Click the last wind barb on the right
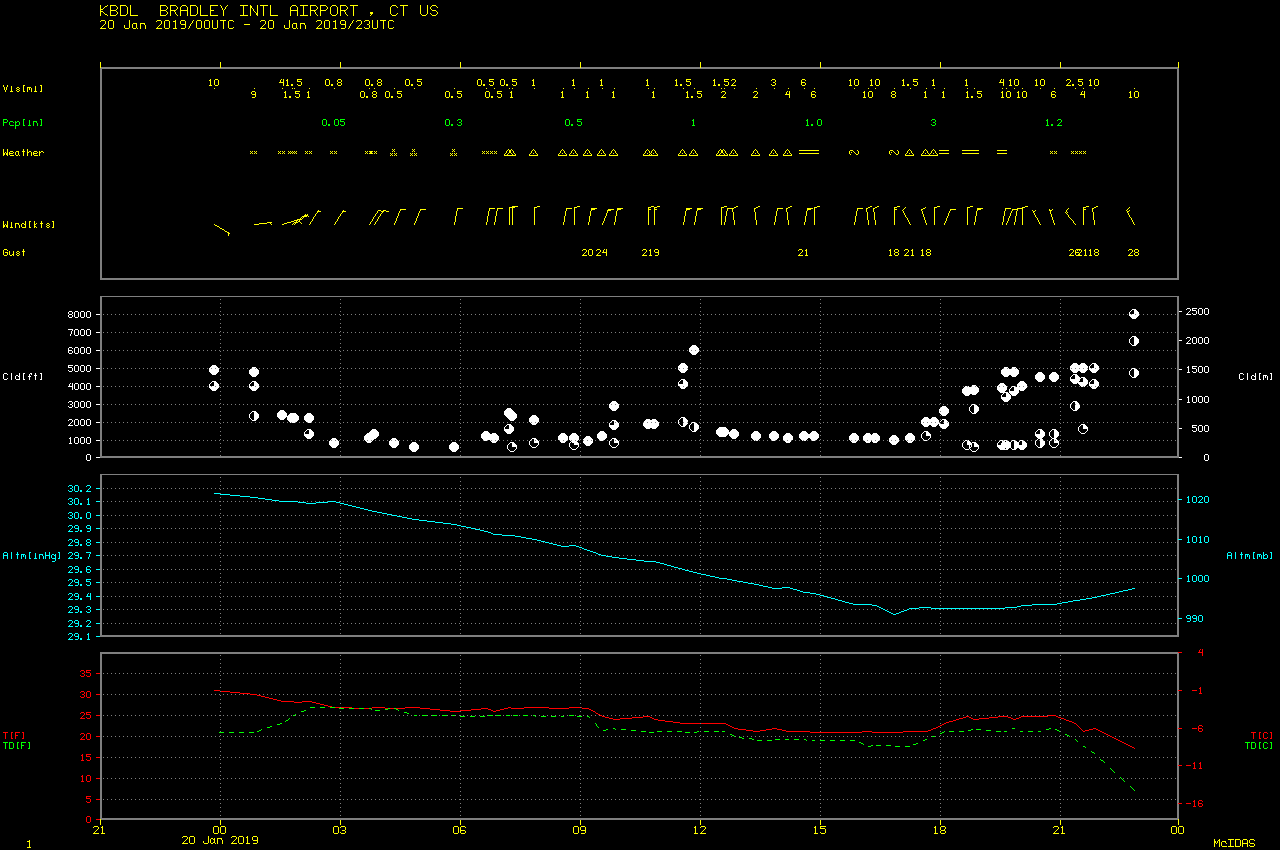The width and height of the screenshot is (1280, 850). coord(1131,216)
